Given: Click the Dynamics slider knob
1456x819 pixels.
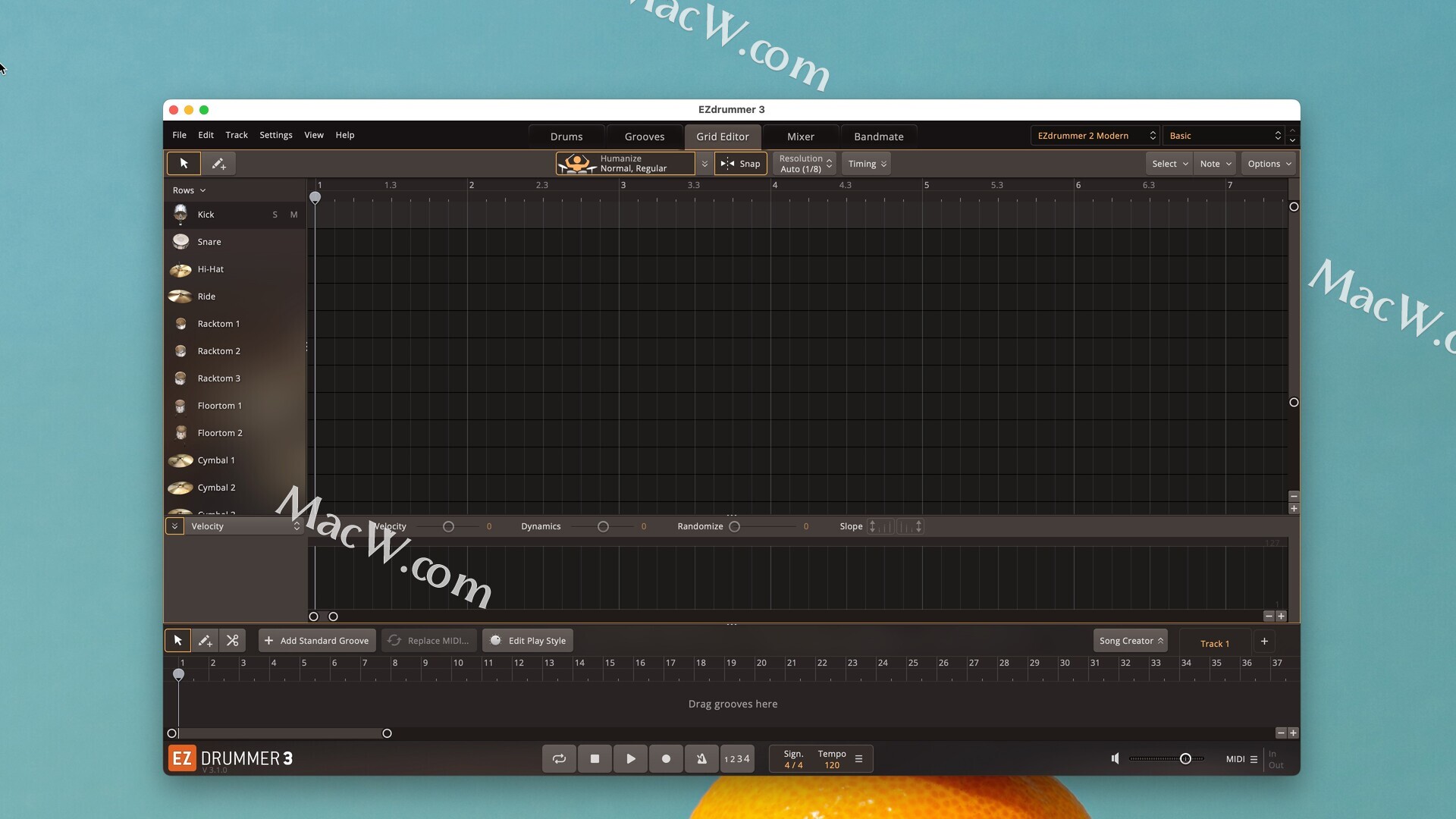Looking at the screenshot, I should pyautogui.click(x=603, y=526).
